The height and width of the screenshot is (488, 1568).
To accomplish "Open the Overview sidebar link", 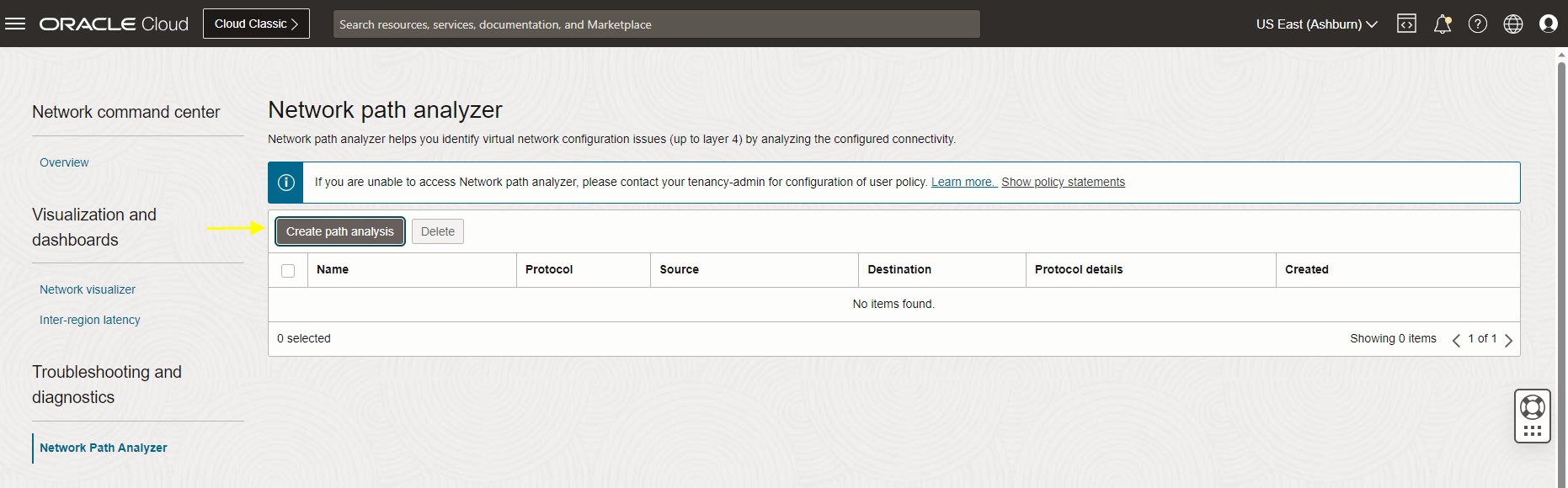I will [x=64, y=162].
